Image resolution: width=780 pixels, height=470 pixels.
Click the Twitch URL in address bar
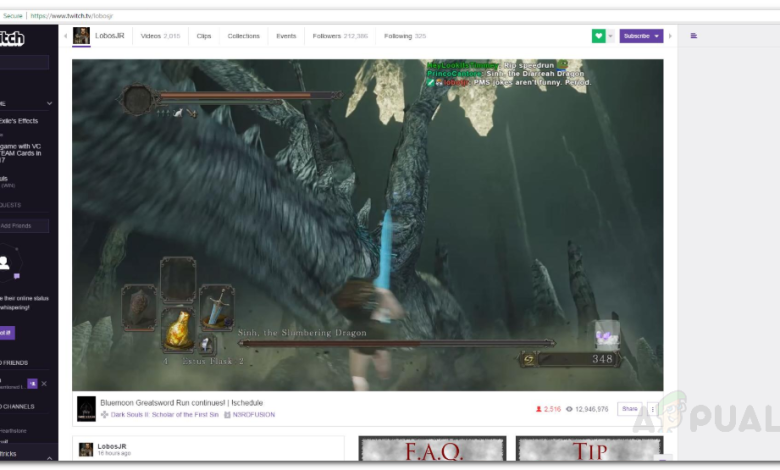pyautogui.click(x=72, y=16)
